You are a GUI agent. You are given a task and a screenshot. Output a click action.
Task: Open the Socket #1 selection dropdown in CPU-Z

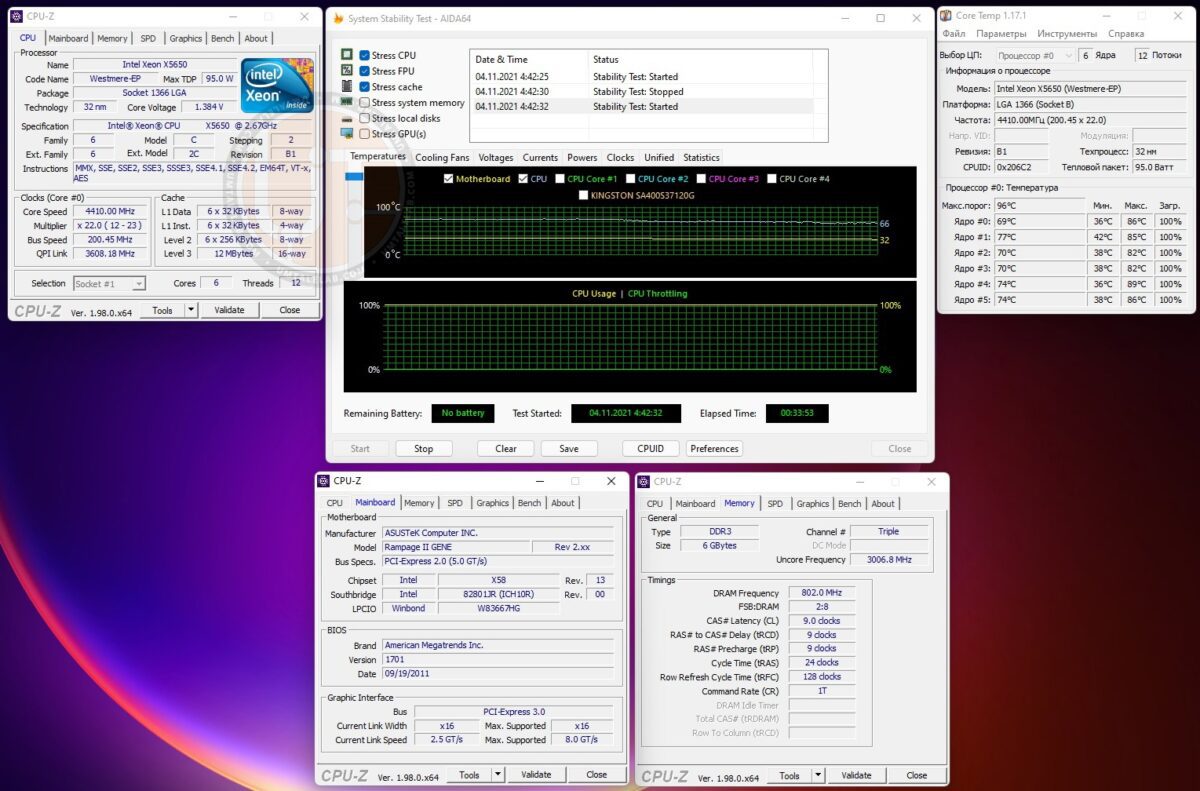point(109,284)
